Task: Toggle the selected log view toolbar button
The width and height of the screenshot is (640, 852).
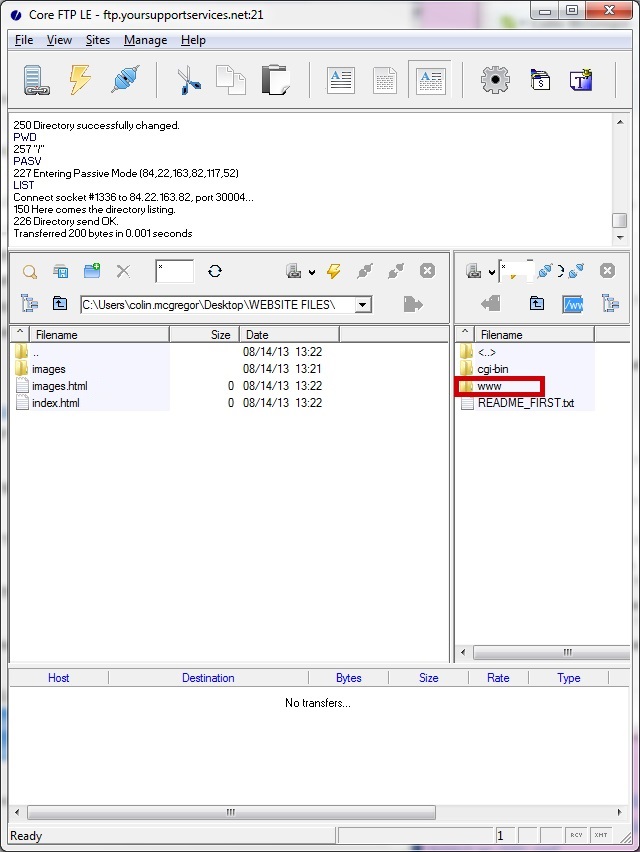Action: (x=429, y=80)
